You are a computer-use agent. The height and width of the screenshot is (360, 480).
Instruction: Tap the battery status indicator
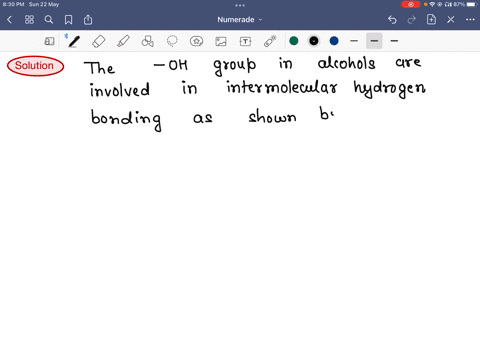point(472,4)
